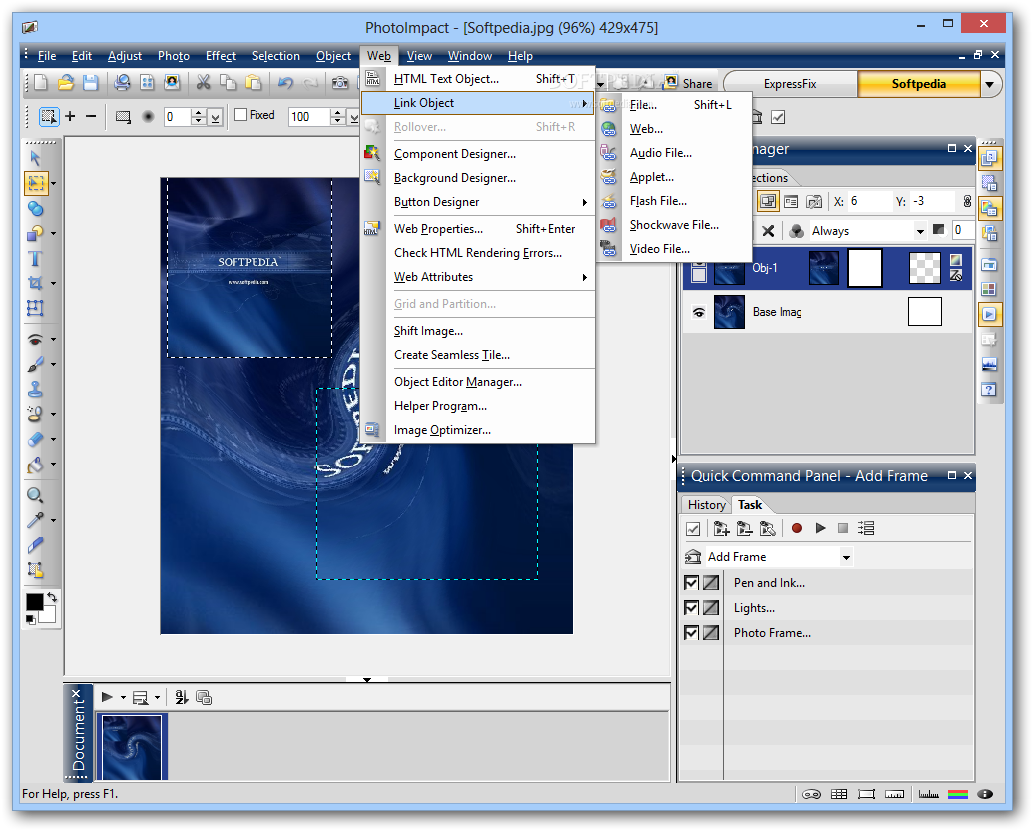The height and width of the screenshot is (831, 1033).
Task: Select the Zoom magnifier tool
Action: point(36,496)
